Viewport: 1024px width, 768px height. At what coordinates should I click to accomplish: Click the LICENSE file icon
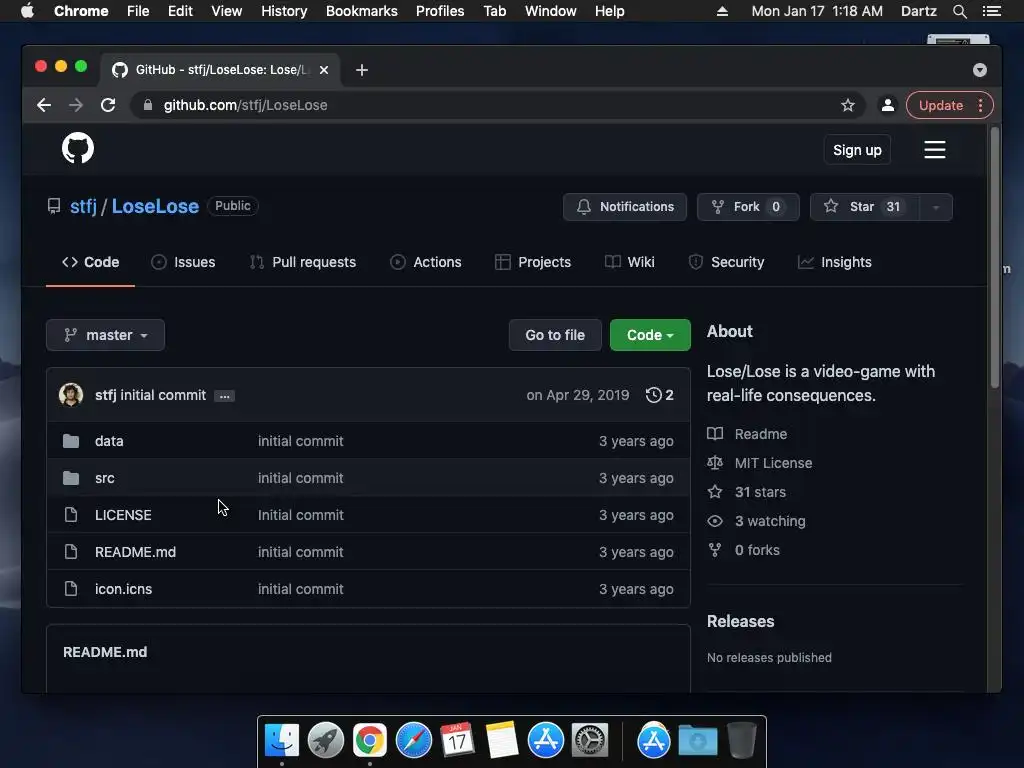(71, 515)
